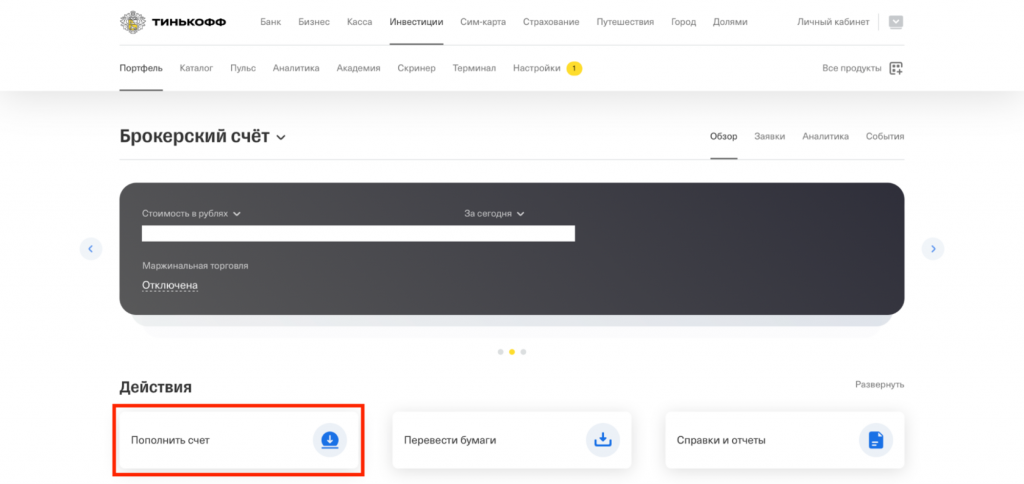Open the Терминал section
The height and width of the screenshot is (484, 1024).
[x=474, y=68]
